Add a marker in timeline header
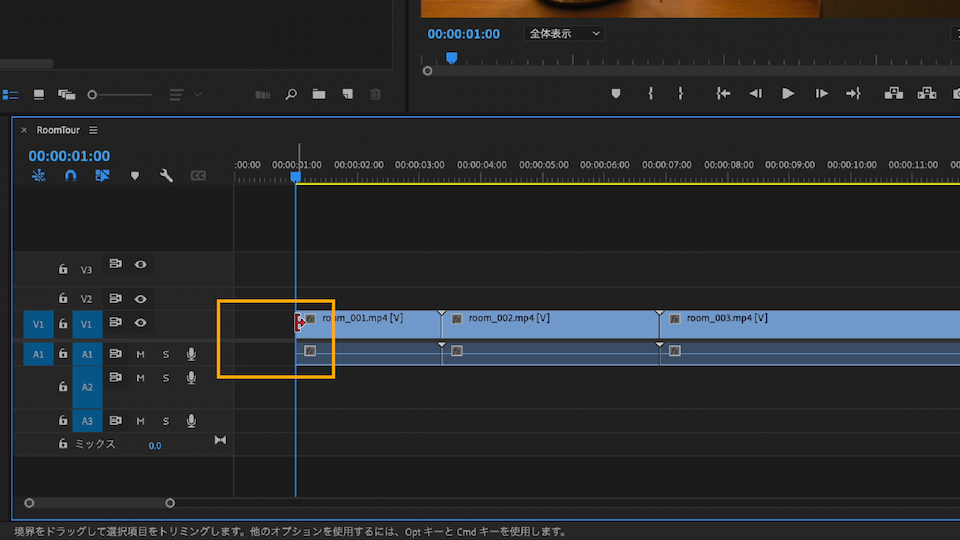960x540 pixels. pyautogui.click(x=135, y=176)
